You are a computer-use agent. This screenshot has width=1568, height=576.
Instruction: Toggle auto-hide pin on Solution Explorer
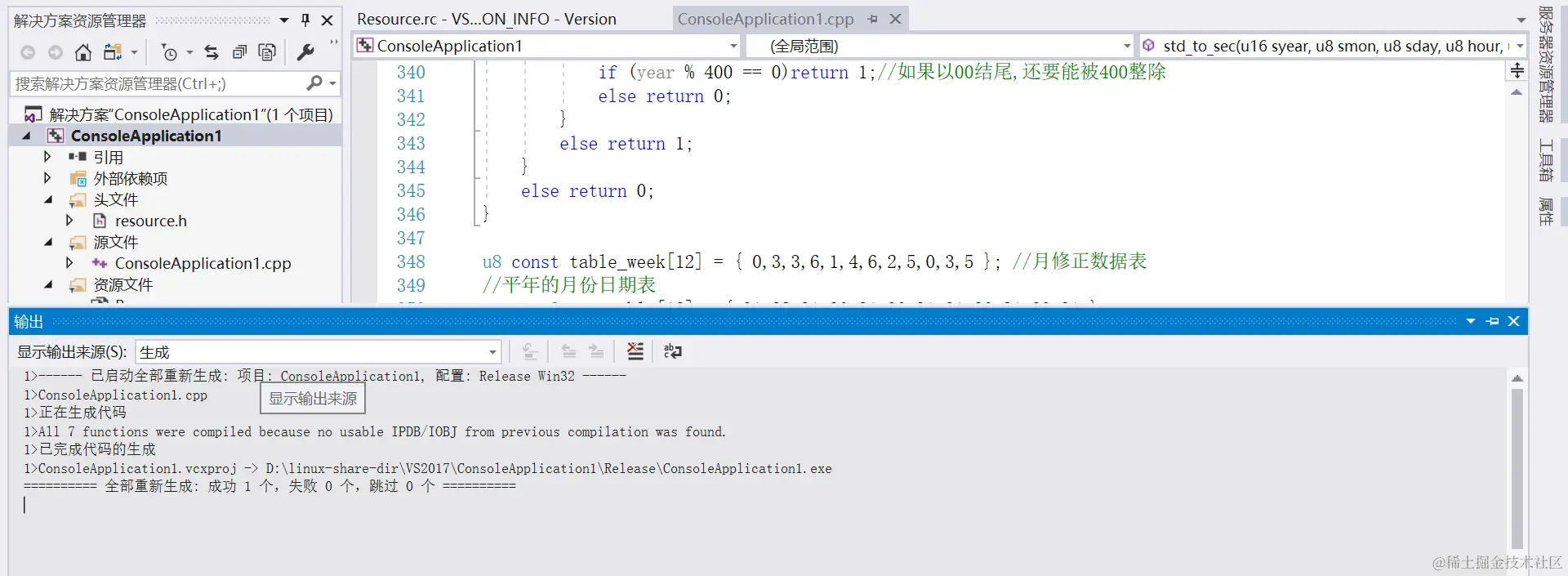click(x=305, y=20)
